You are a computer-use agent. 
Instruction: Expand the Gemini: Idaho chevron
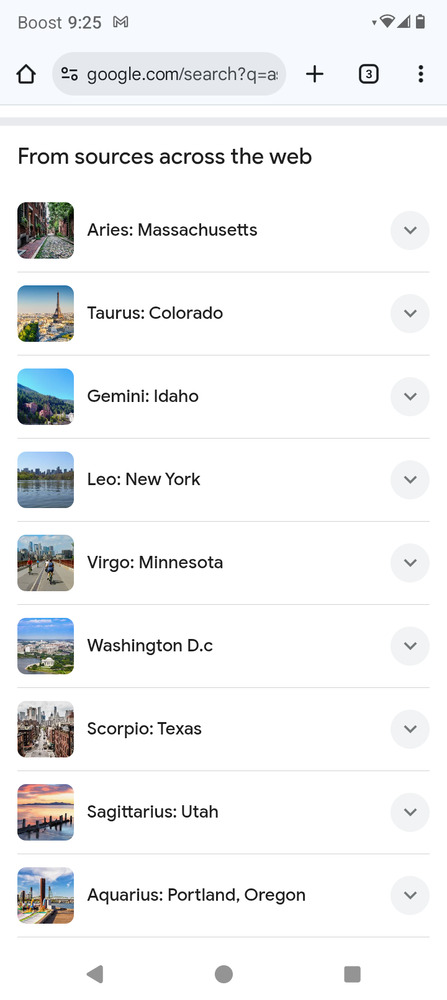[410, 396]
